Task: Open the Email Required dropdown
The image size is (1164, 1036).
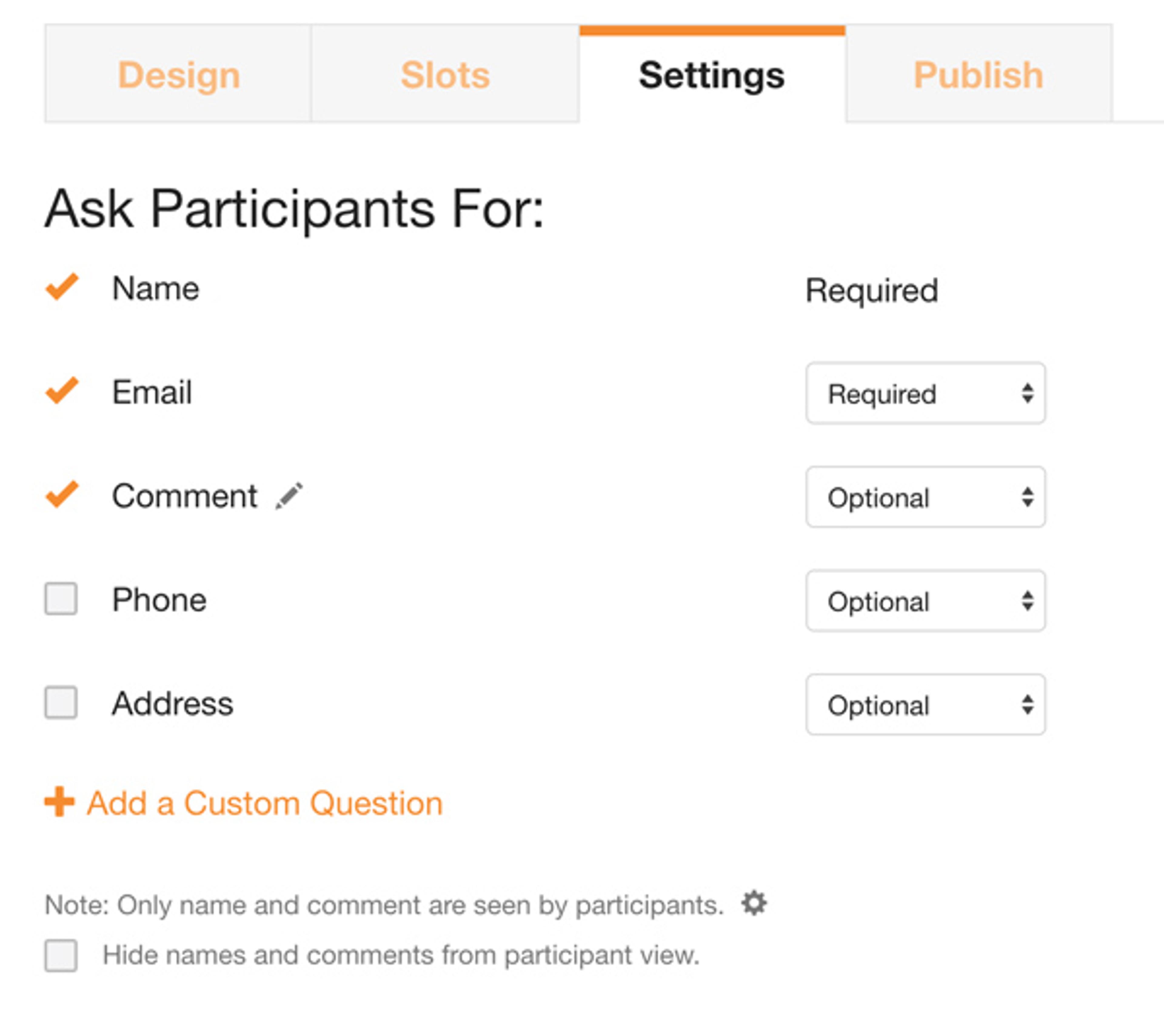Action: point(925,393)
